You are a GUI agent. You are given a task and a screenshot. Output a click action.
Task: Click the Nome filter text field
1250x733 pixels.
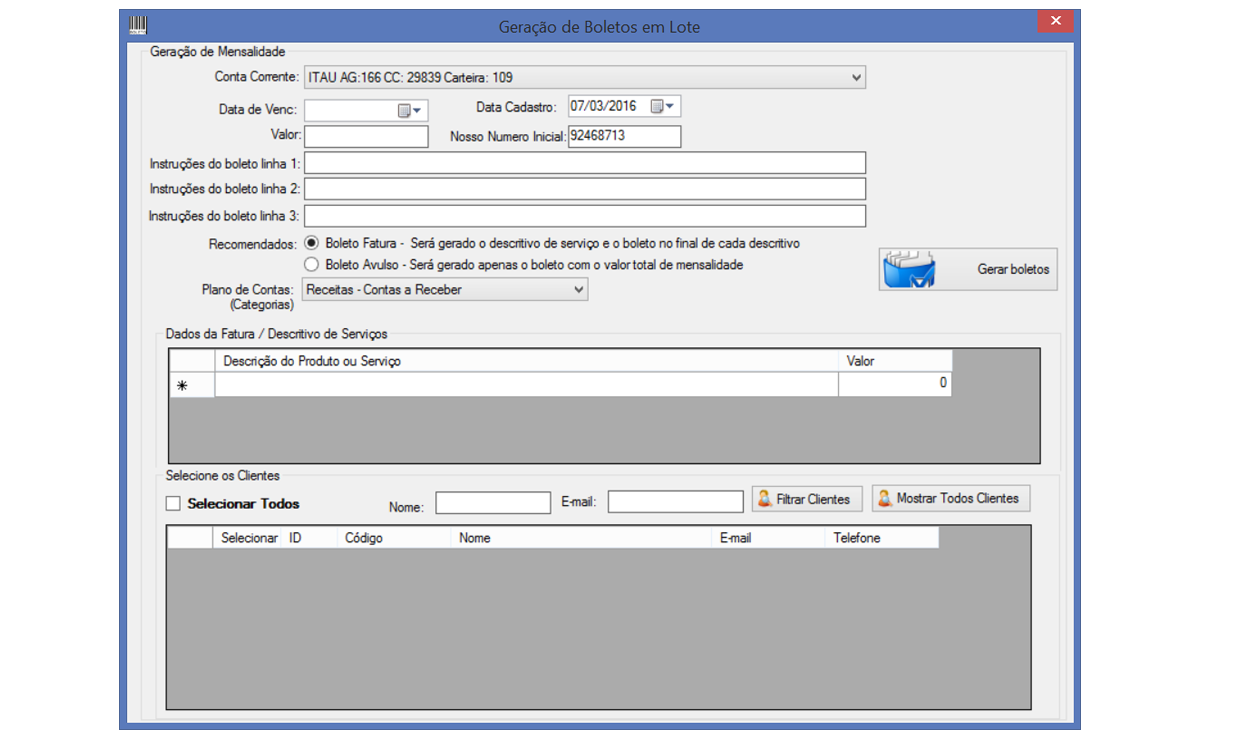pos(492,502)
